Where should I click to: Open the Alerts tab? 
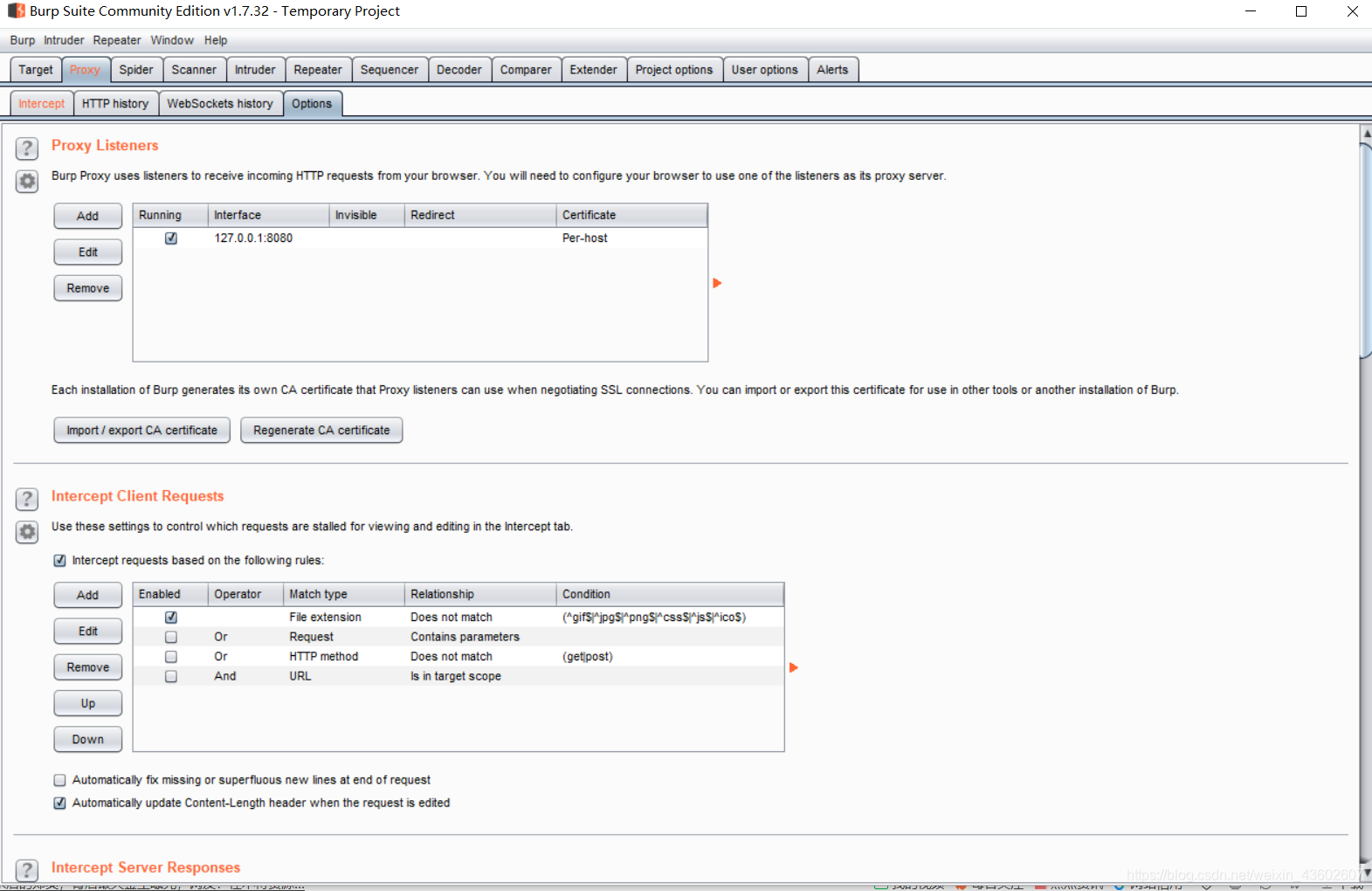833,70
